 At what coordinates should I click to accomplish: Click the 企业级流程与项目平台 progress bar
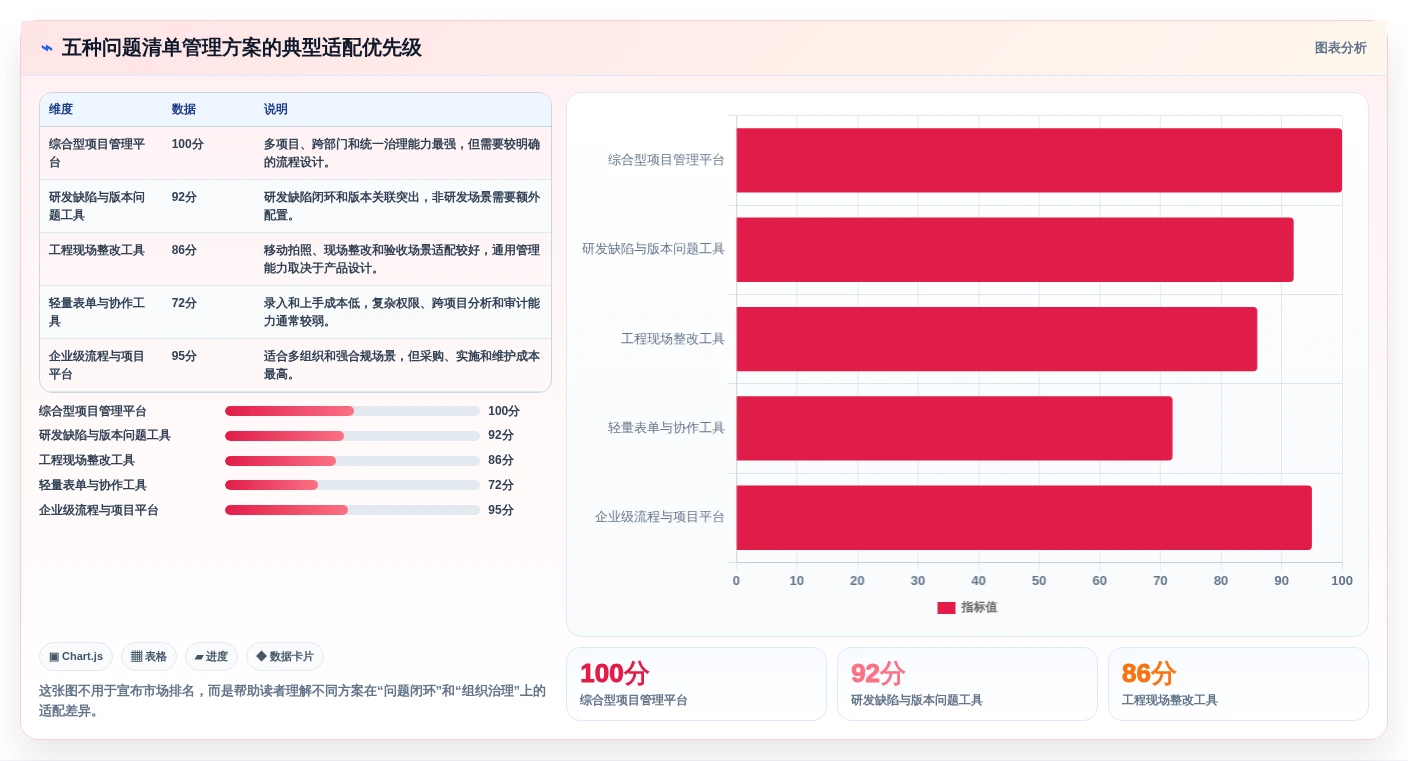pyautogui.click(x=352, y=510)
